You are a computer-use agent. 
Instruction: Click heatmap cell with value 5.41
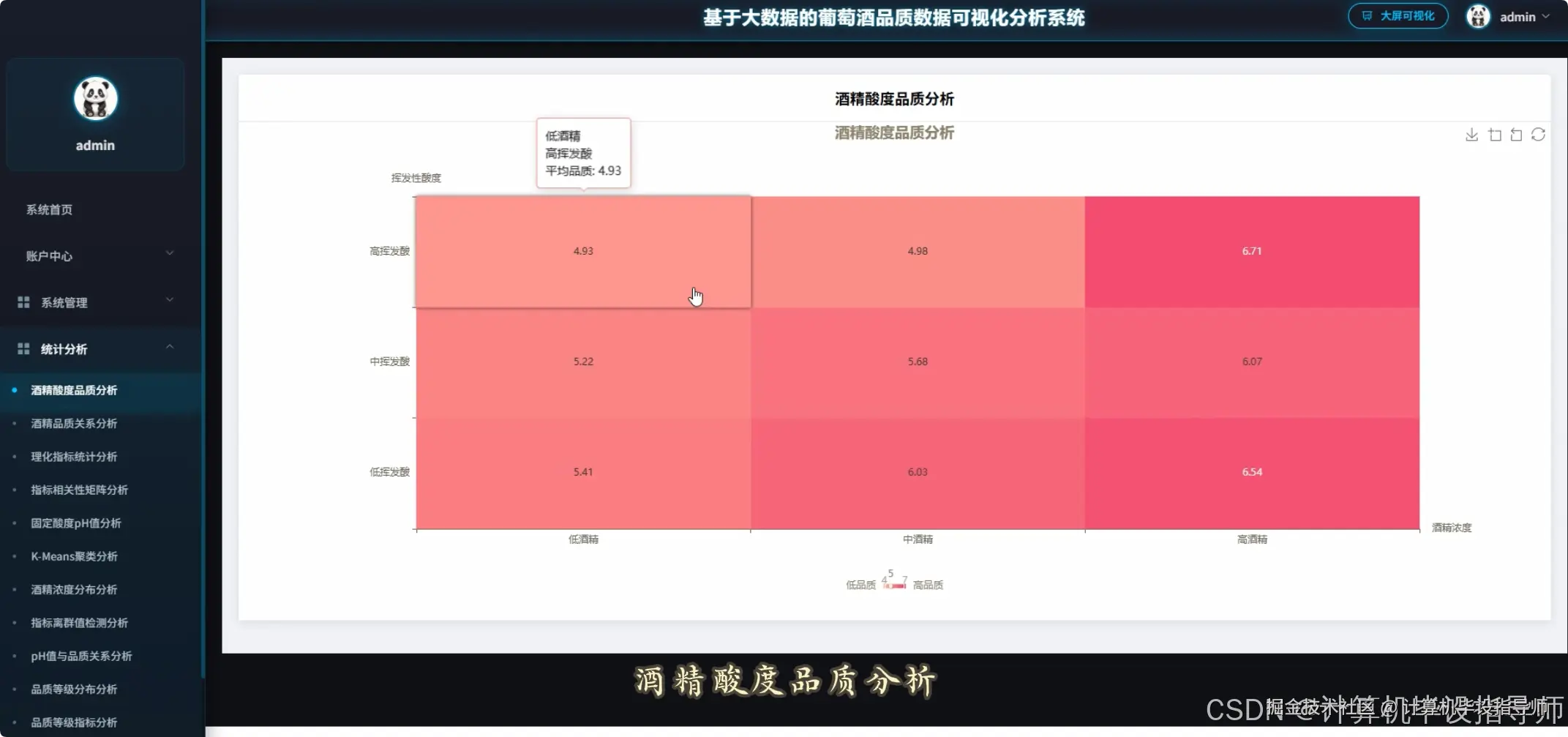pos(583,473)
